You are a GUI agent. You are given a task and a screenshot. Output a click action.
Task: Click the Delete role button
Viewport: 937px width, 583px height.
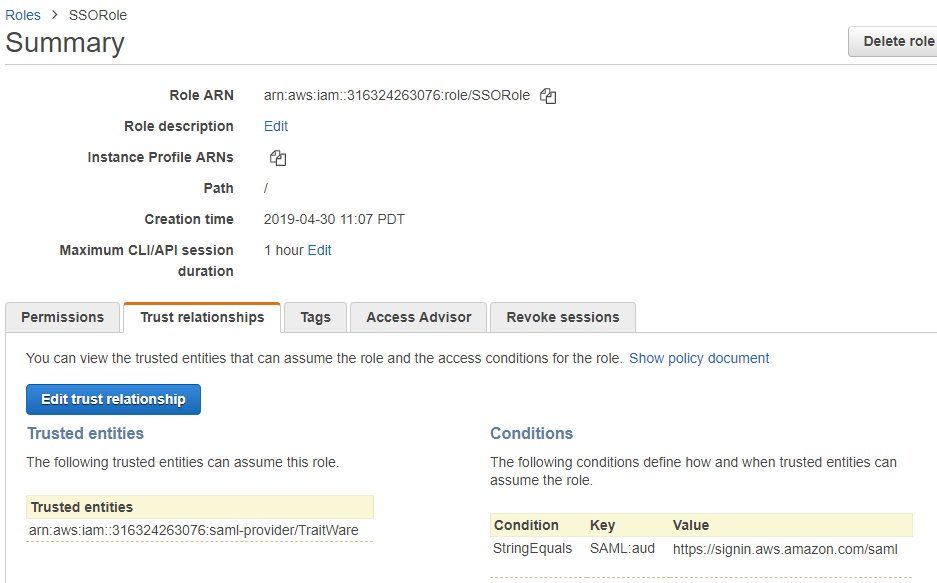pyautogui.click(x=893, y=41)
